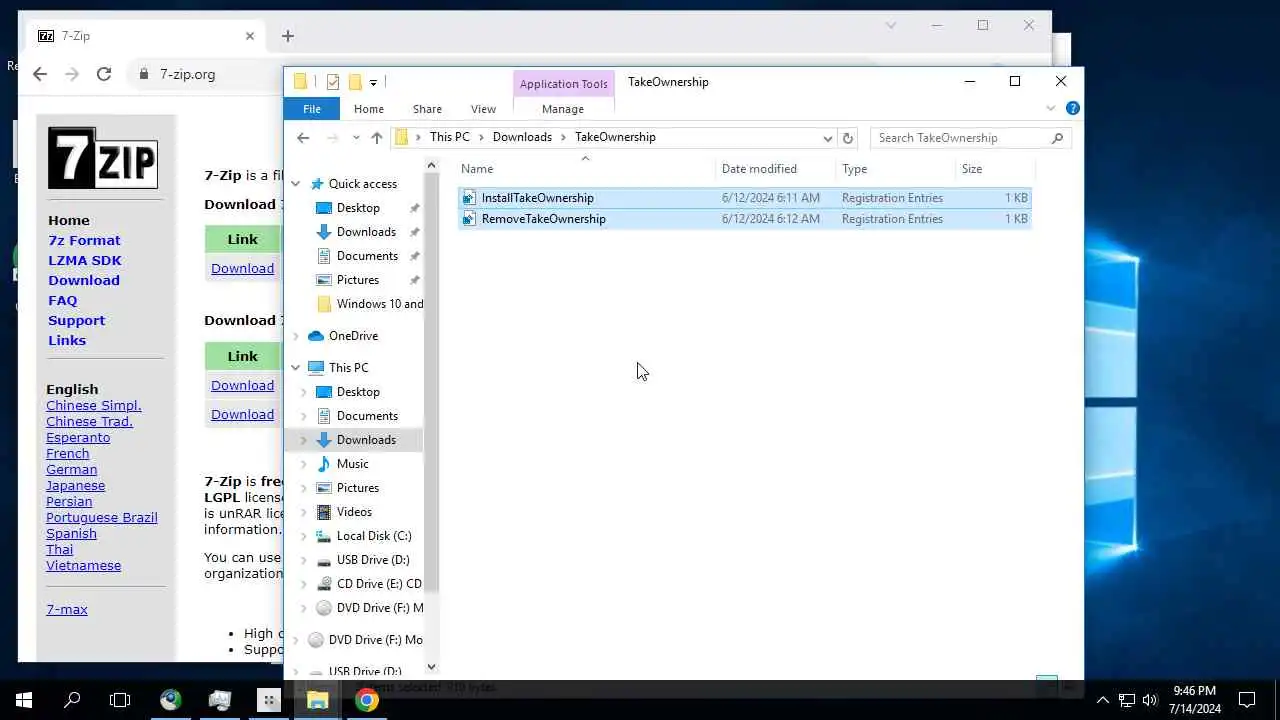Sort files by Name column
This screenshot has height=720, width=1280.
click(x=585, y=169)
